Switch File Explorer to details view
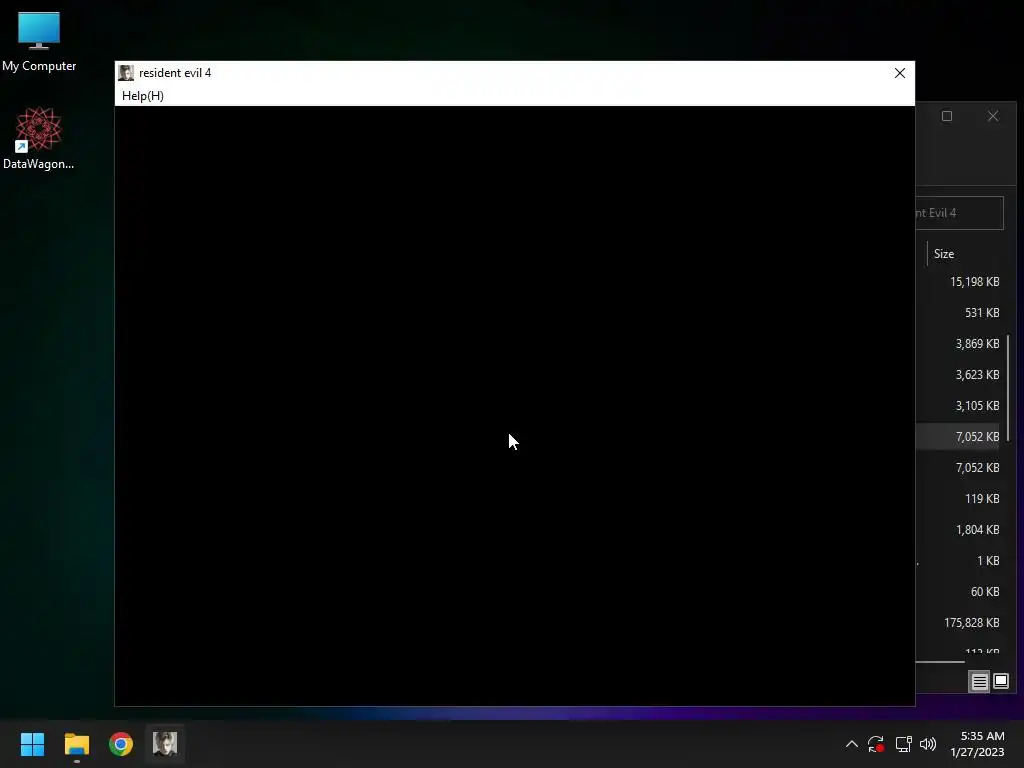Screen dimensions: 1024x768 (x=980, y=682)
